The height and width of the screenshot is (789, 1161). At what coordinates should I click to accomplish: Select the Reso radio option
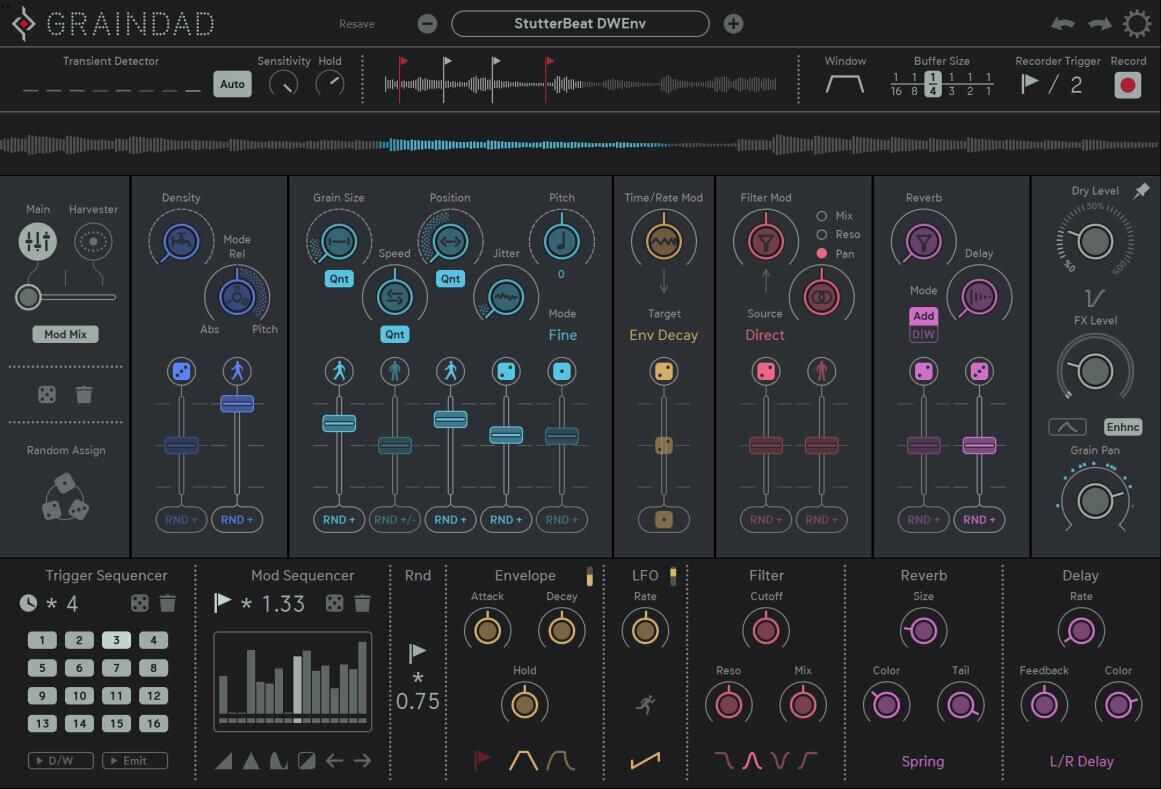(x=822, y=235)
